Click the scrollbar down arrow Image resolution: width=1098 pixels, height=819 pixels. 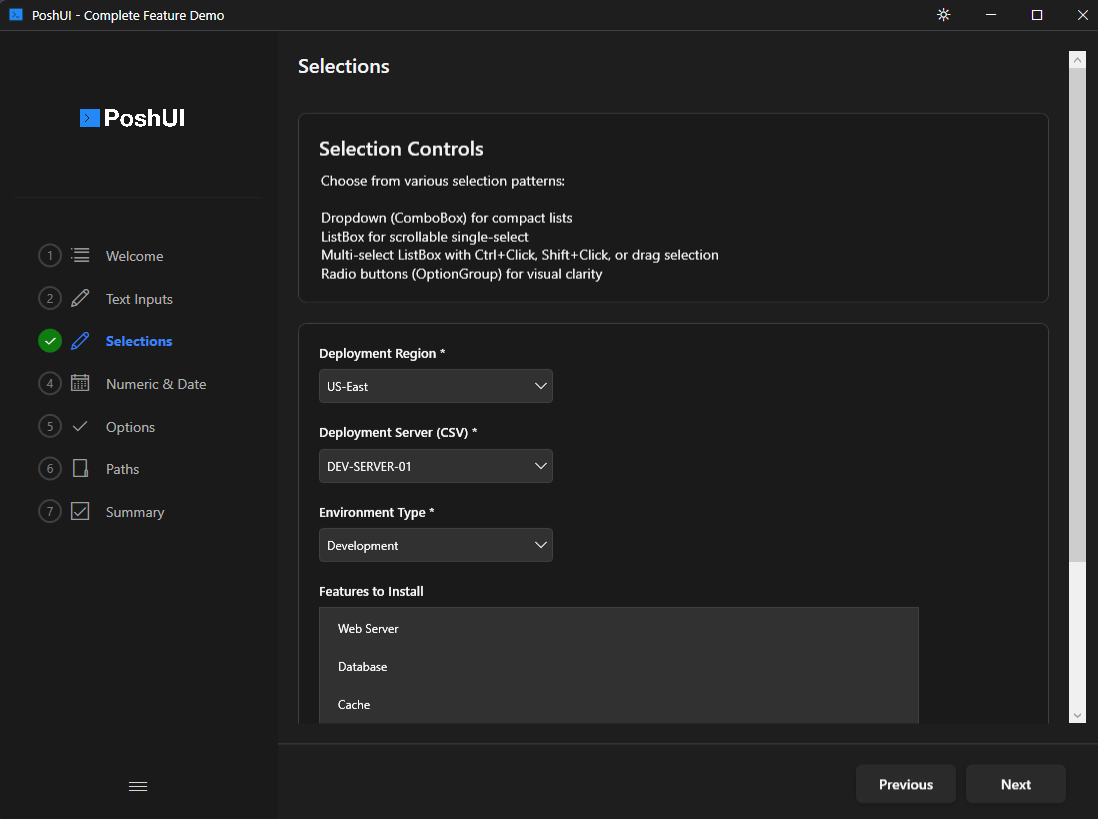[1077, 715]
